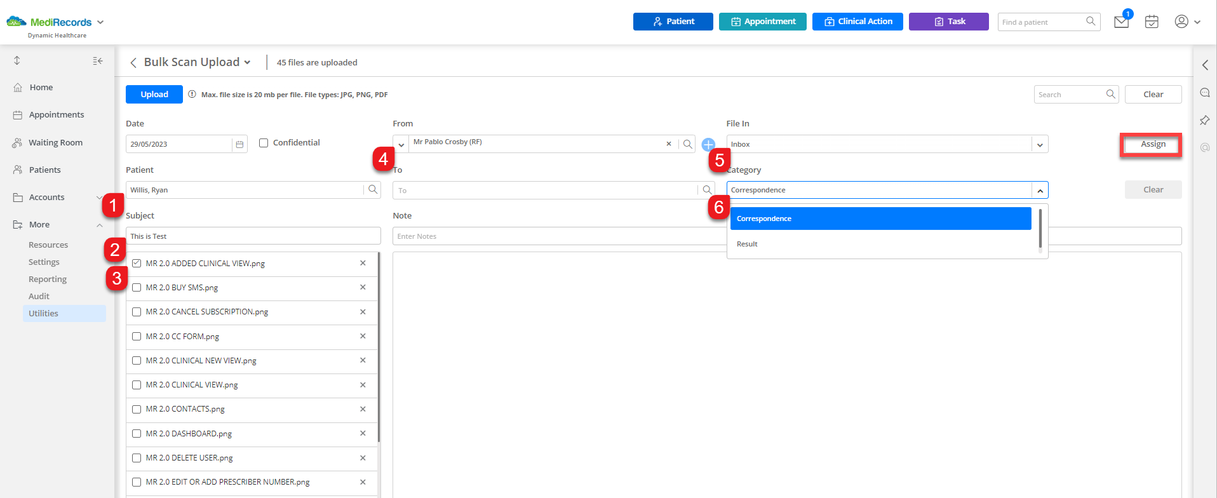Check the MR 2.0 CONTACTS.png checkbox
The width and height of the screenshot is (1217, 498).
[x=137, y=409]
